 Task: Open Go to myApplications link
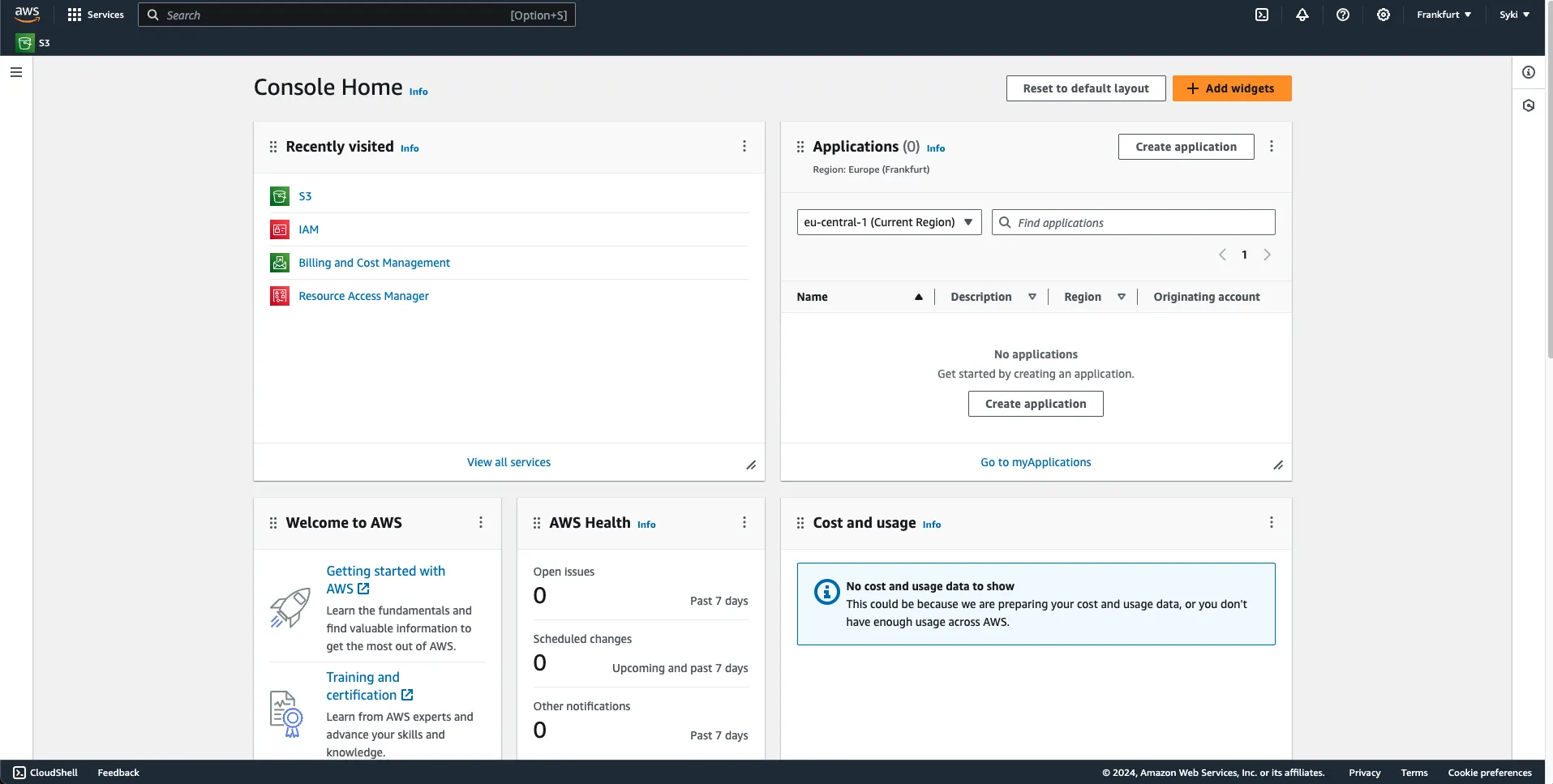tap(1036, 462)
